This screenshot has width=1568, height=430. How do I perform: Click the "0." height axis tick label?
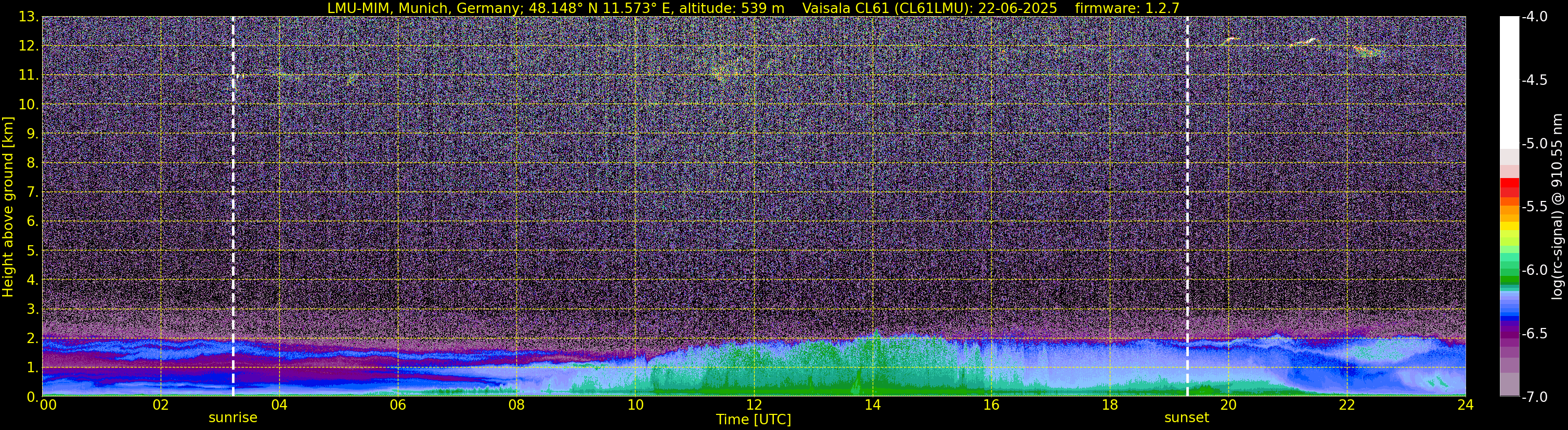pyautogui.click(x=33, y=397)
